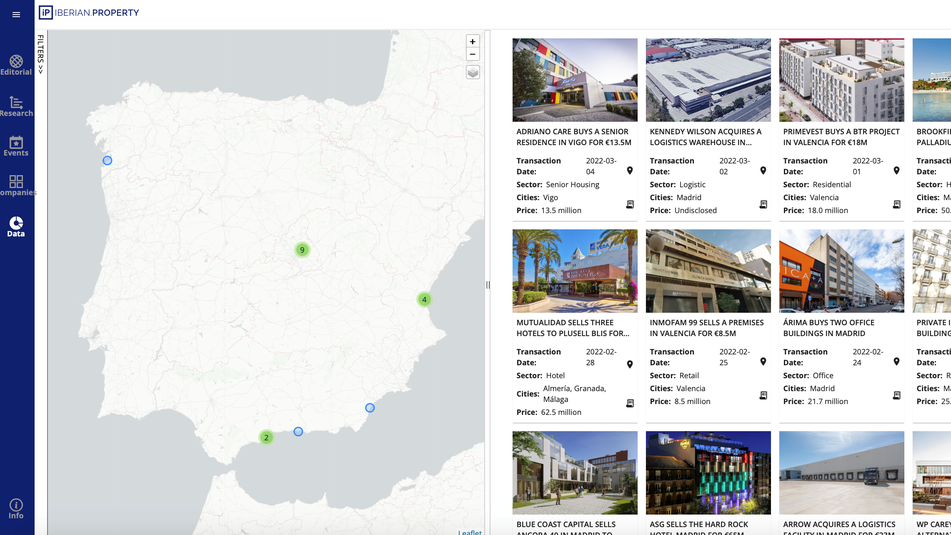Open Inmofam 99 premises thumbnail

click(708, 271)
